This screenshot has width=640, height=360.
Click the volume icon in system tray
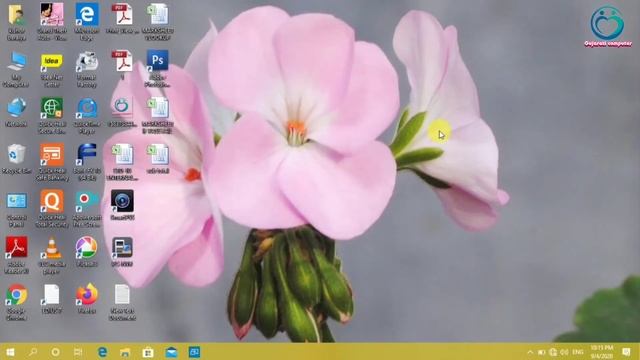pos(564,352)
